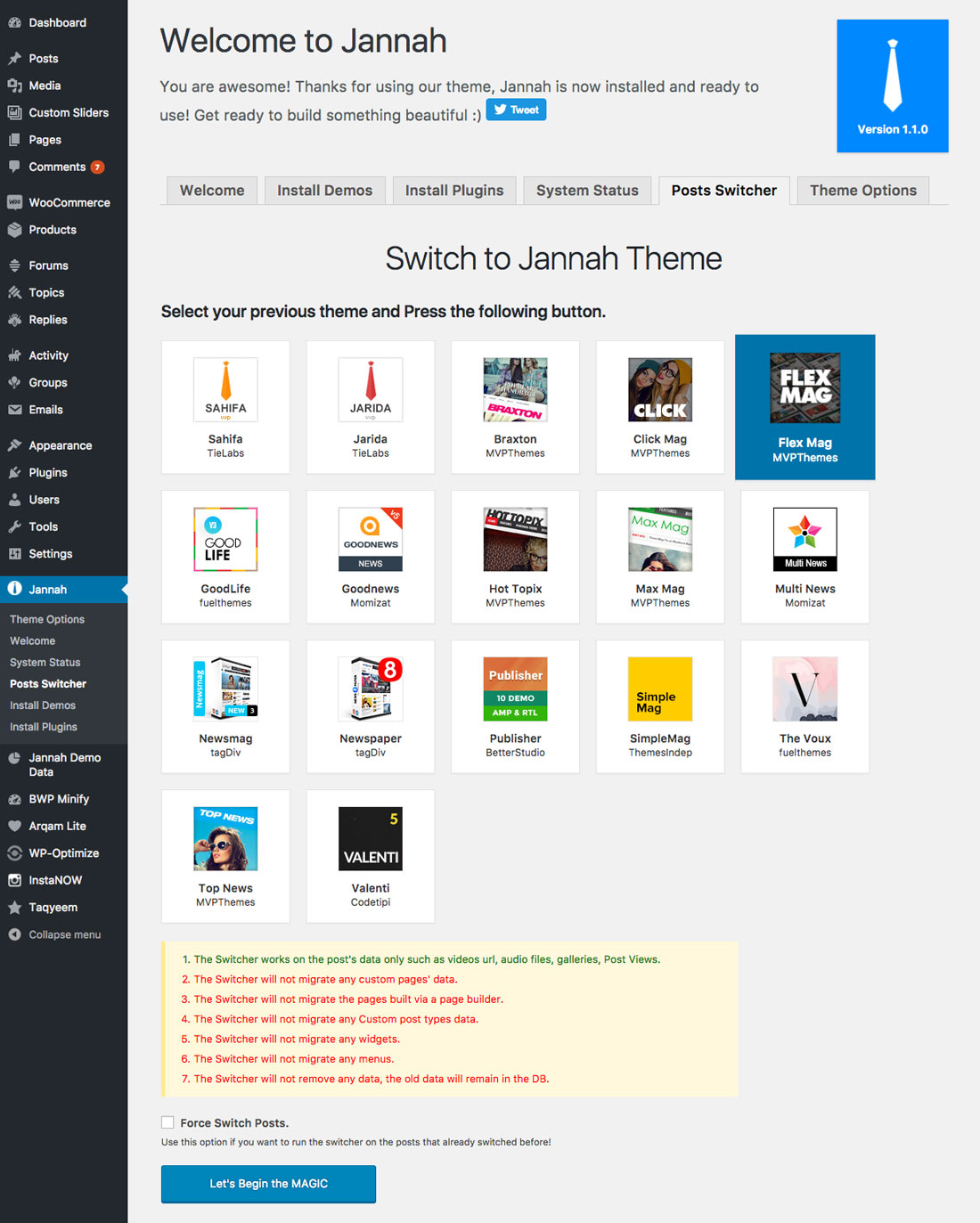Pick the Newsmag tagDiv theme card
Screen dimensions: 980x1223
pos(225,706)
